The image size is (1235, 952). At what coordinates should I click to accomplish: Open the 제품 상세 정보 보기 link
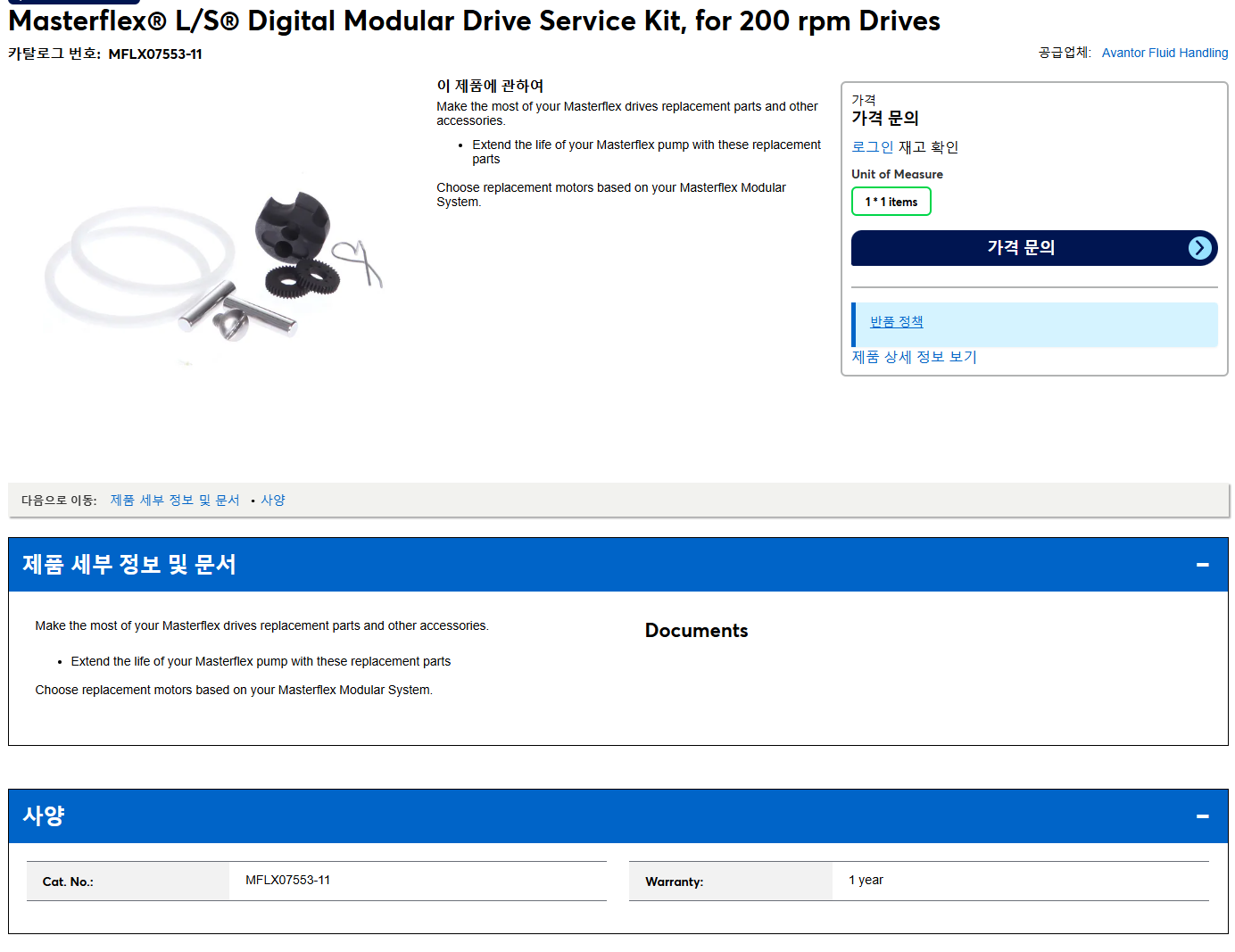point(914,357)
